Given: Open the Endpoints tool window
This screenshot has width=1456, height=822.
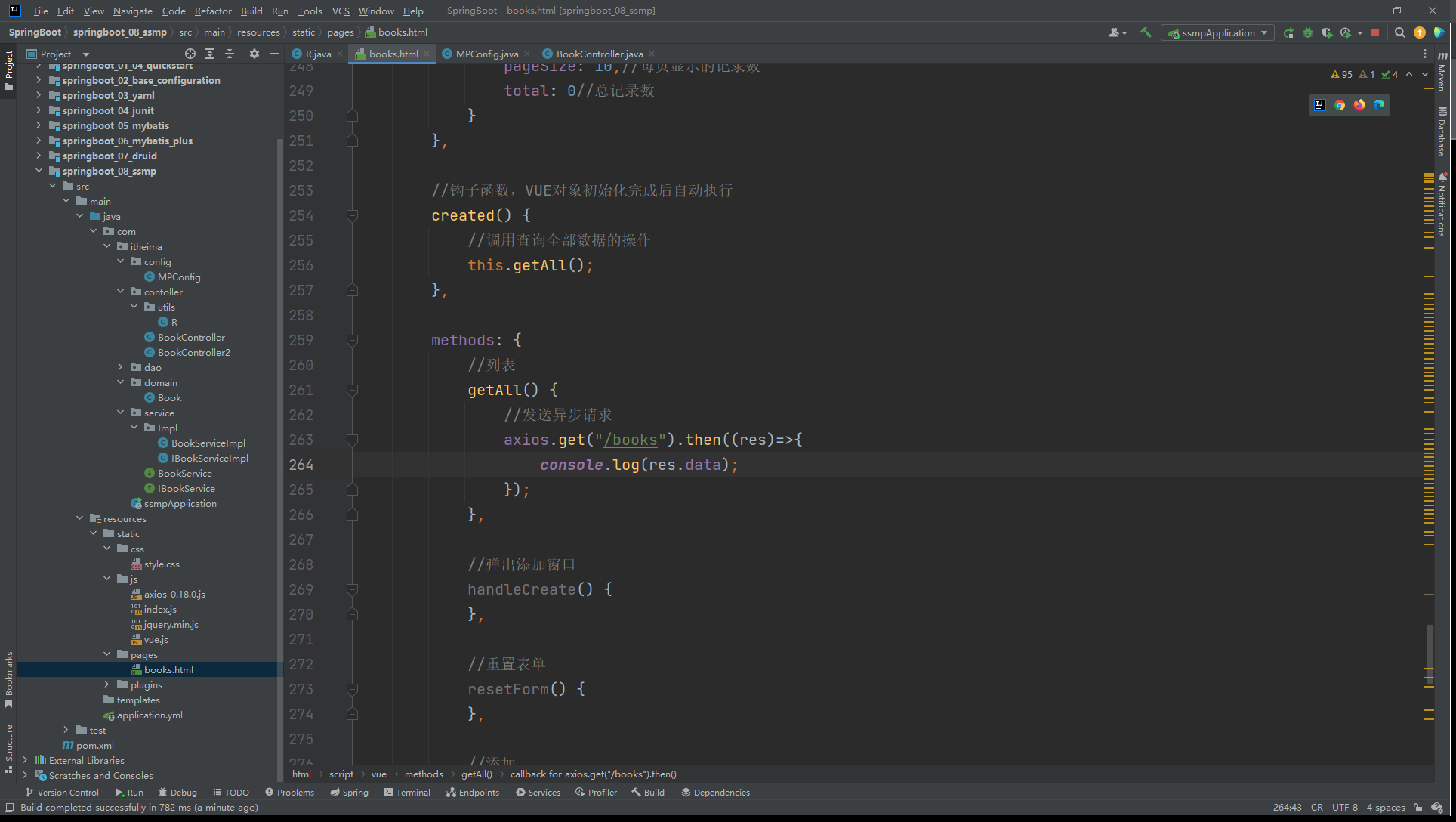Looking at the screenshot, I should point(473,792).
